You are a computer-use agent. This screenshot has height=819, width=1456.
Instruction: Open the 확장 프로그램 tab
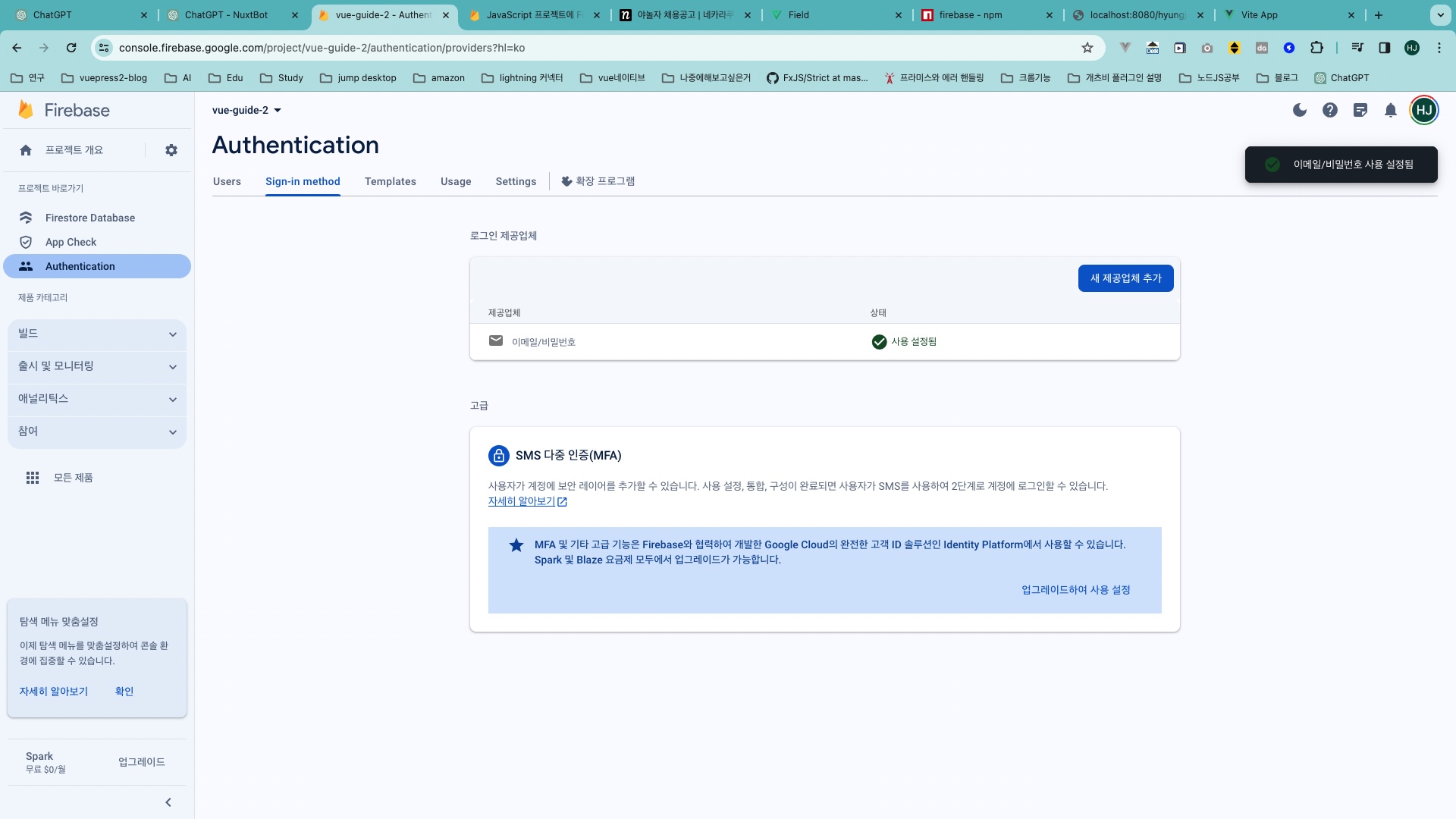point(598,181)
